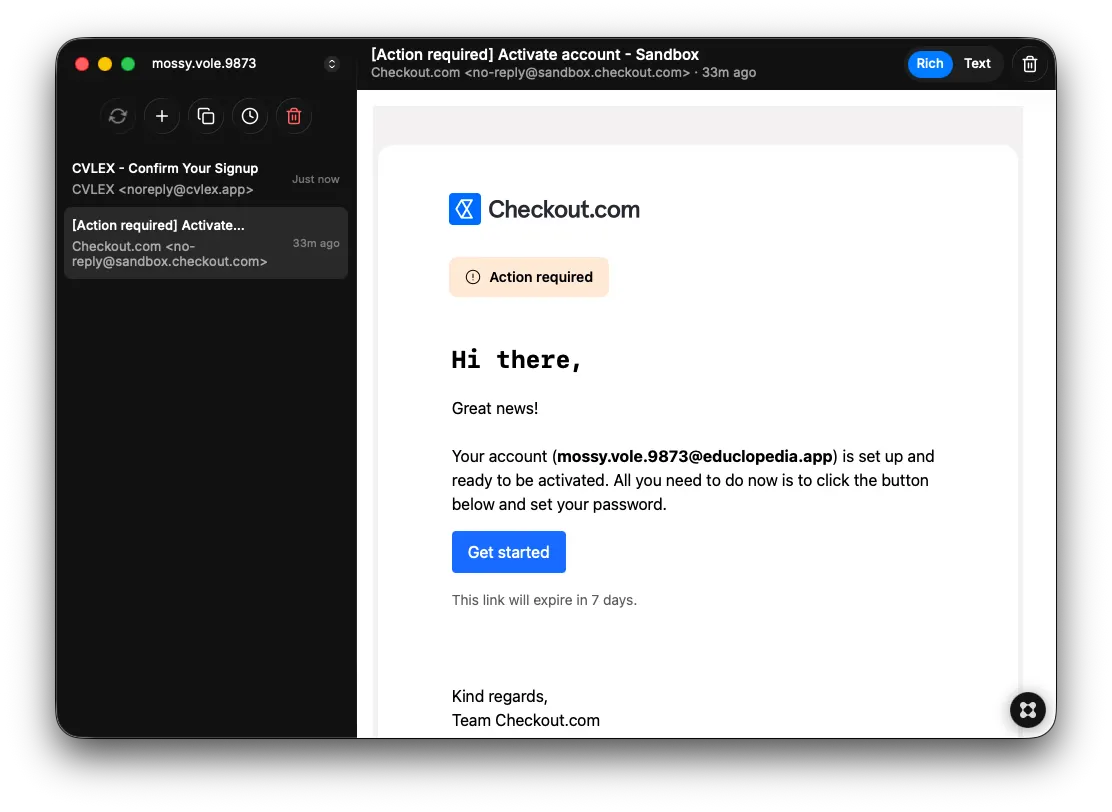
Task: Copy the email address with the copy icon
Action: pos(206,116)
